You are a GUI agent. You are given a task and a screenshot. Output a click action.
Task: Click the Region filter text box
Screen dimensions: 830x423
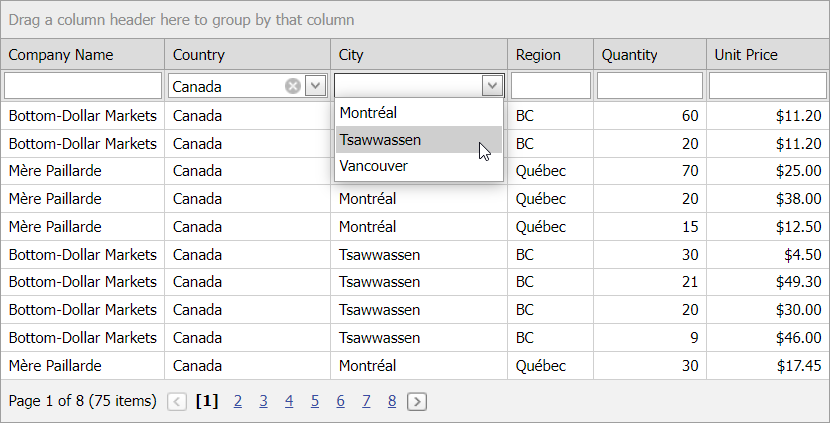(x=550, y=86)
